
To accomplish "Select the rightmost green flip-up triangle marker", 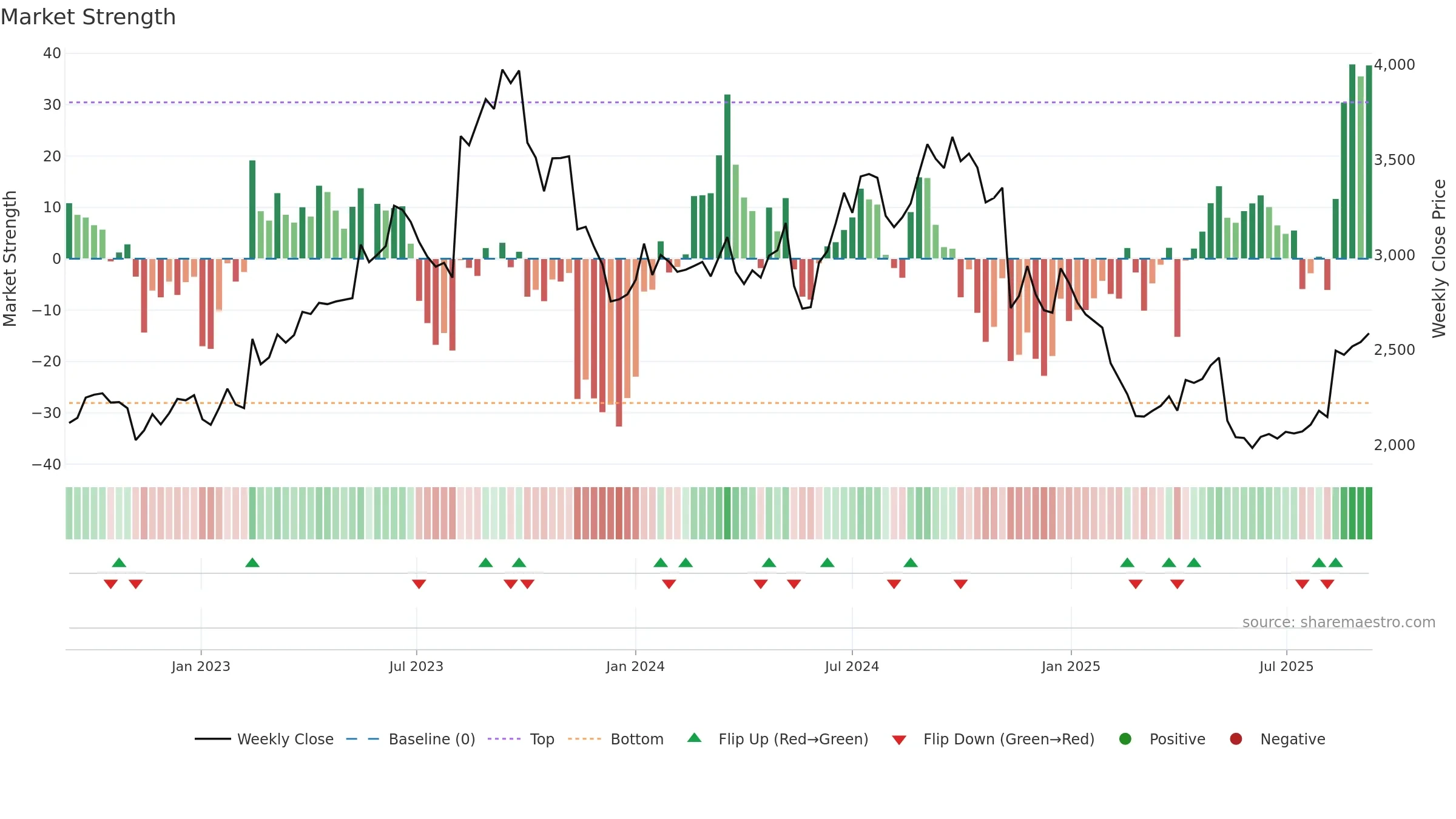I will (x=1335, y=562).
